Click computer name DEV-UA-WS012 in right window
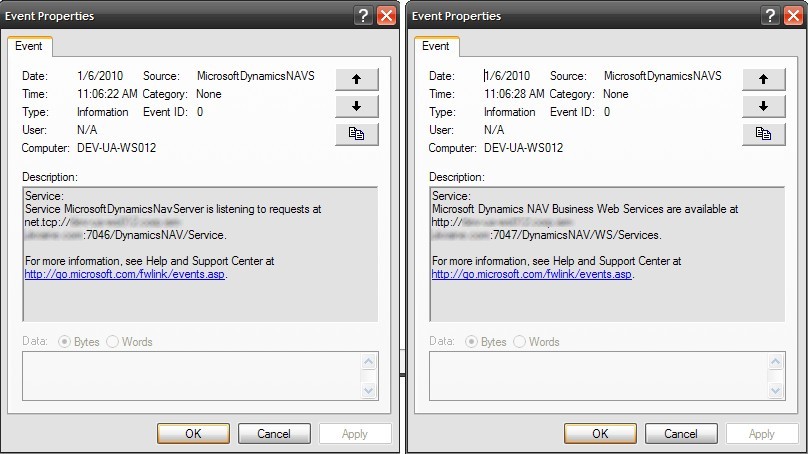 (x=524, y=148)
